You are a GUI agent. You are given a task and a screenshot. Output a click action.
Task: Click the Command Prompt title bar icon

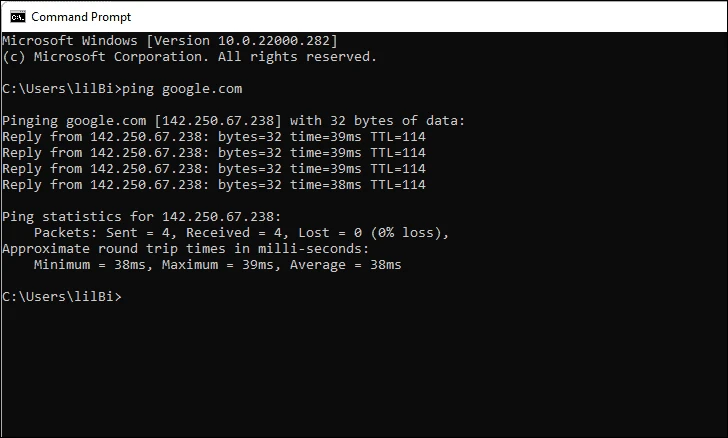click(18, 17)
